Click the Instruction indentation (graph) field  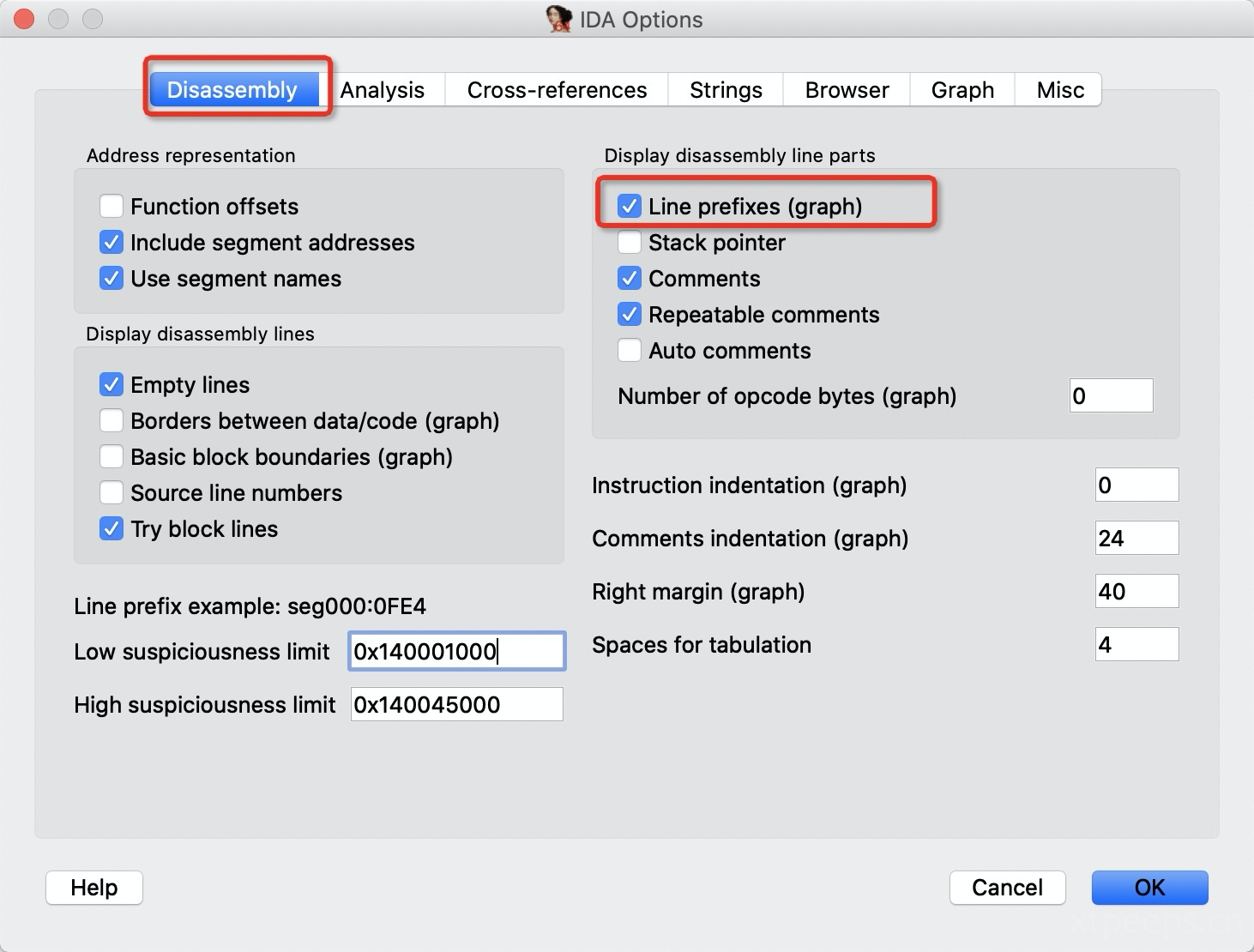(x=1136, y=485)
